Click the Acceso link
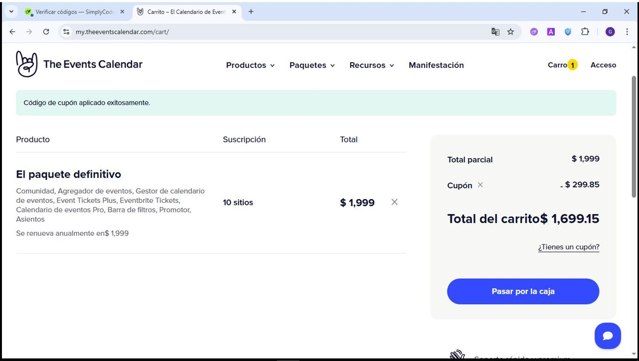639x361 pixels. pos(603,65)
